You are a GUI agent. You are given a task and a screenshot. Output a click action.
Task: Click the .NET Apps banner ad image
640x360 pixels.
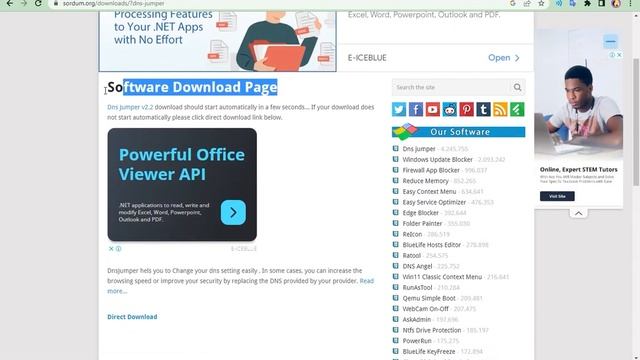218,41
